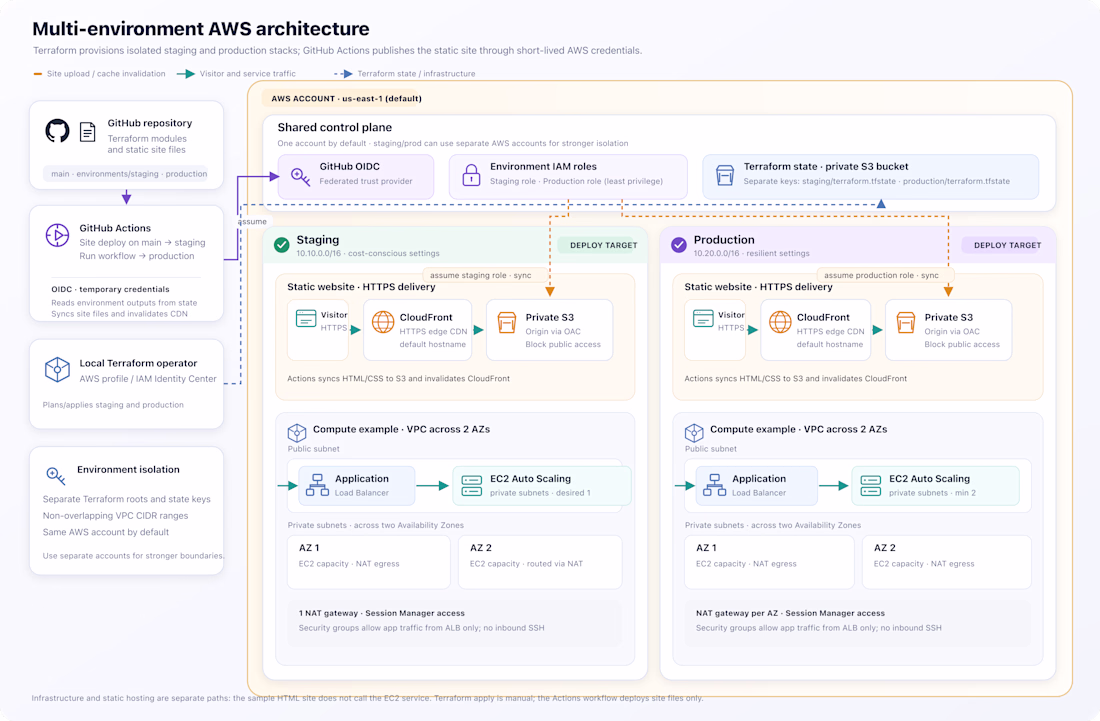Click the Production EC2 Auto Scaling icon
The image size is (1100, 721).
(x=871, y=485)
